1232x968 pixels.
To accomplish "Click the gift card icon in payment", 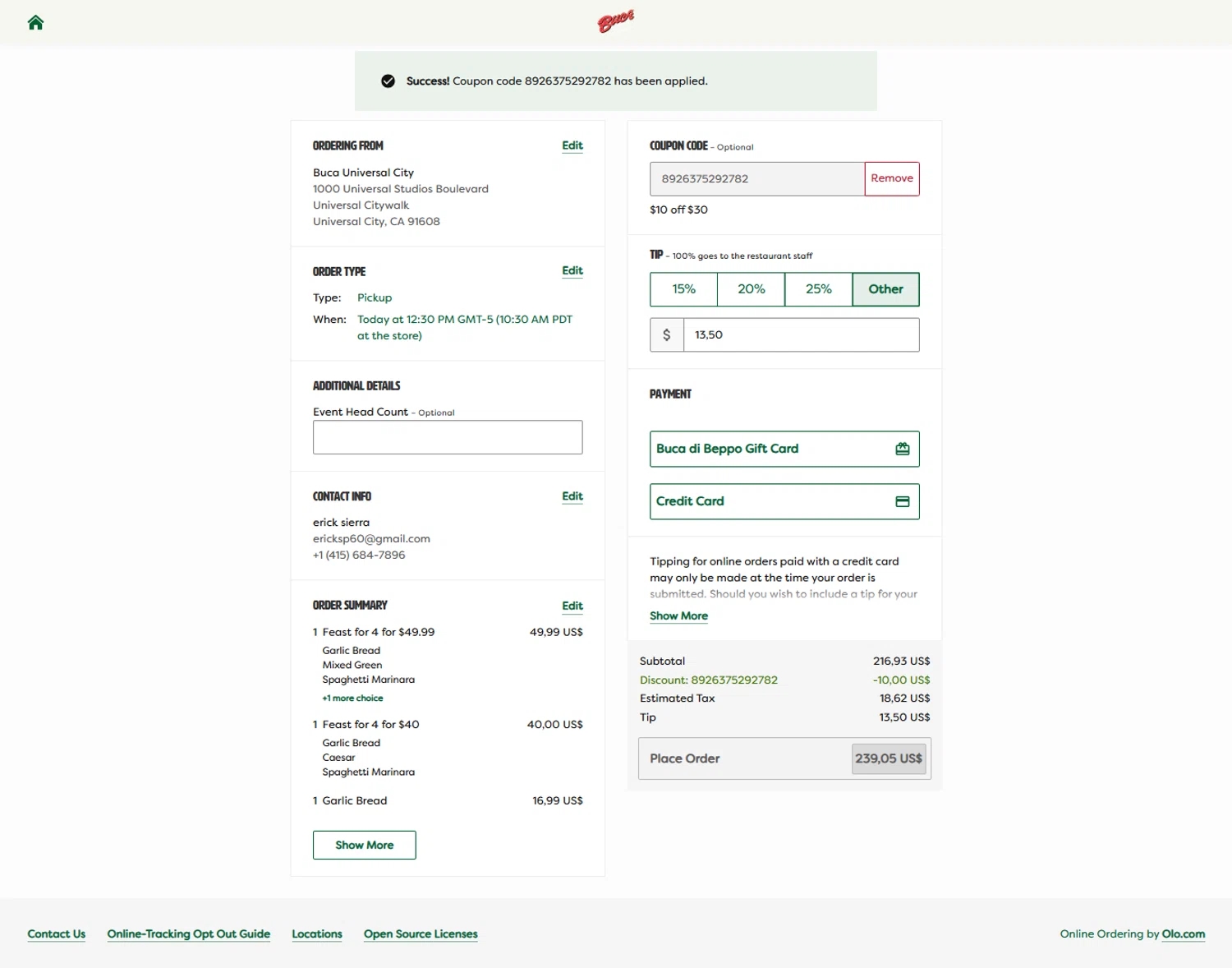I will click(902, 449).
